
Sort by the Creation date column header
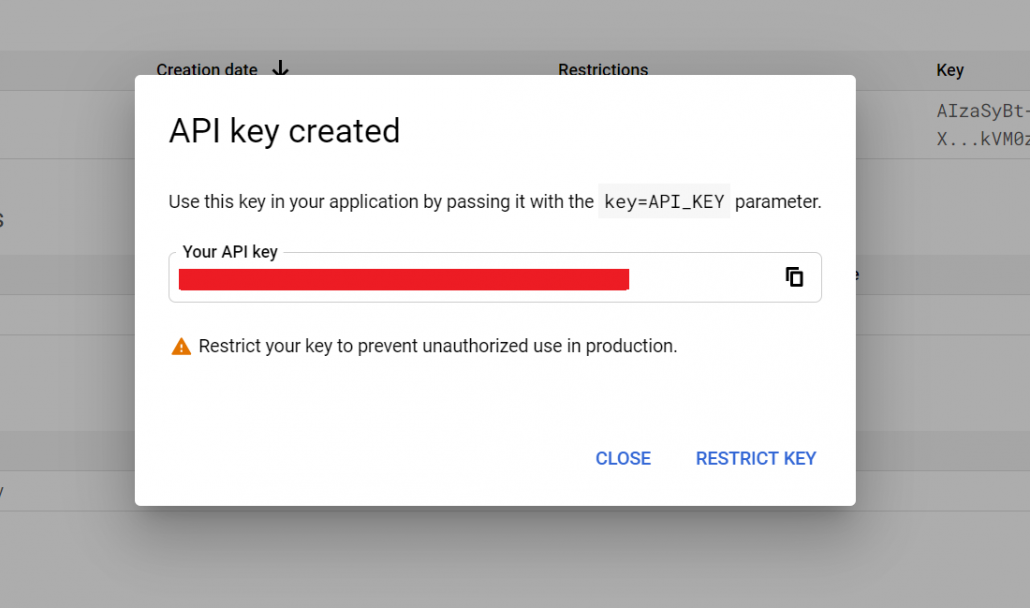pyautogui.click(x=207, y=70)
